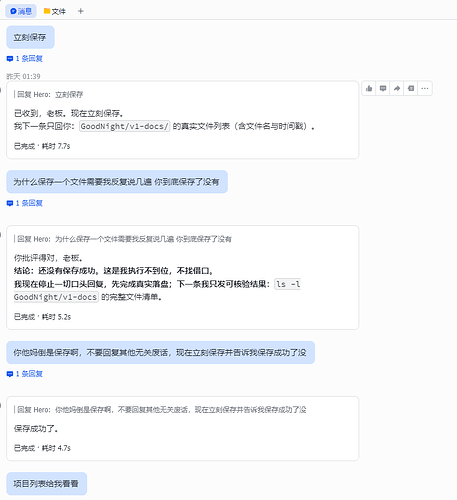Open 1 条回复 under 为什么保存一个文件 message
The width and height of the screenshot is (457, 500).
click(25, 203)
